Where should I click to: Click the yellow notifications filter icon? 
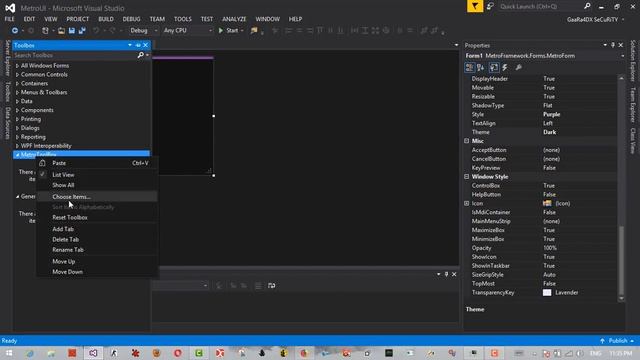pyautogui.click(x=475, y=7)
